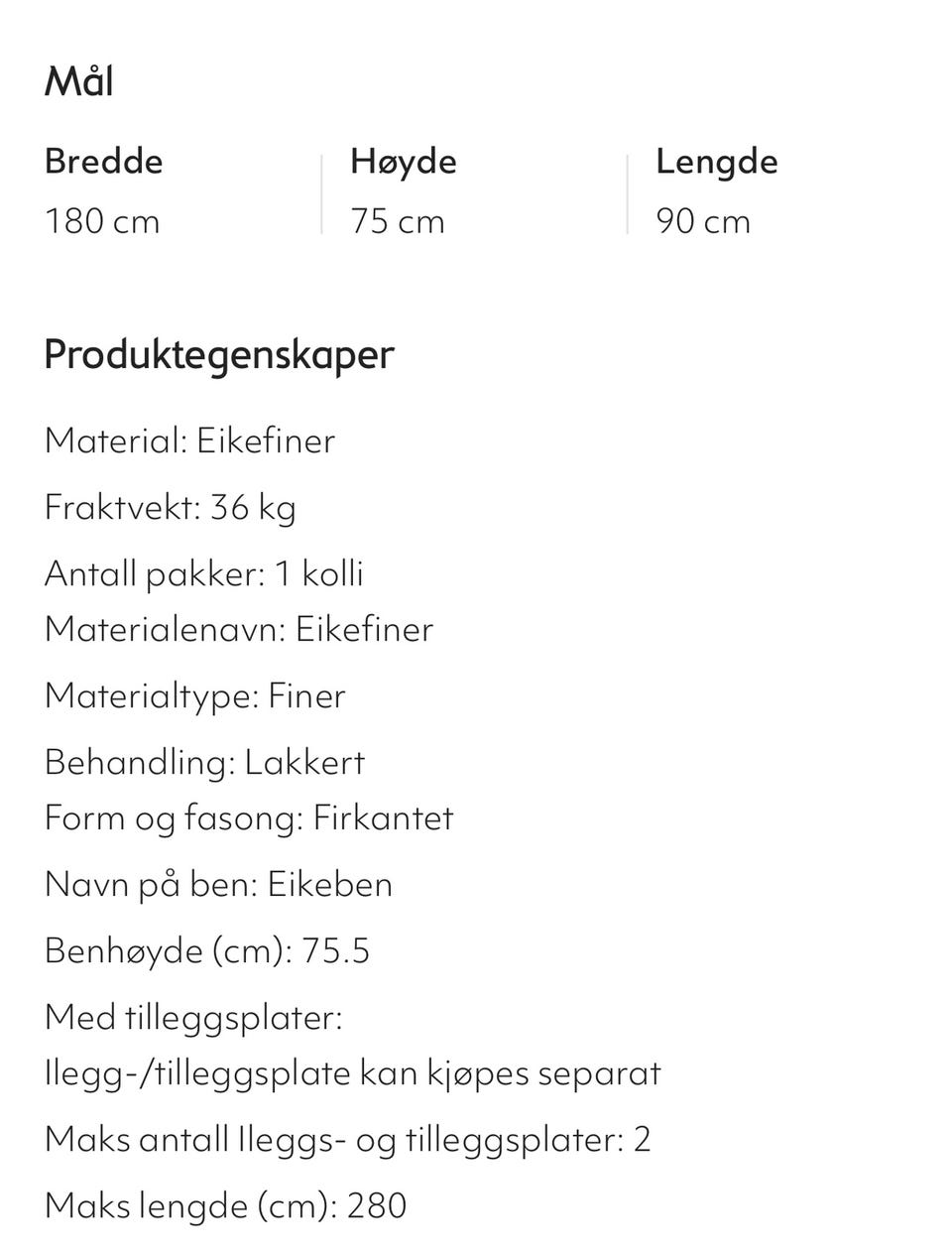Image resolution: width=952 pixels, height=1253 pixels.
Task: Click the Navn på ben: Eikeben line
Action: tap(218, 884)
